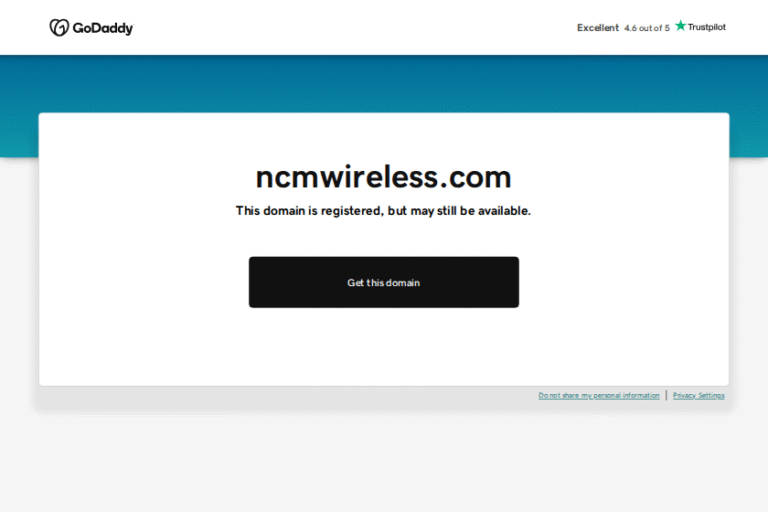The height and width of the screenshot is (512, 768).
Task: Click blank white header between logo and rating
Action: coord(353,27)
